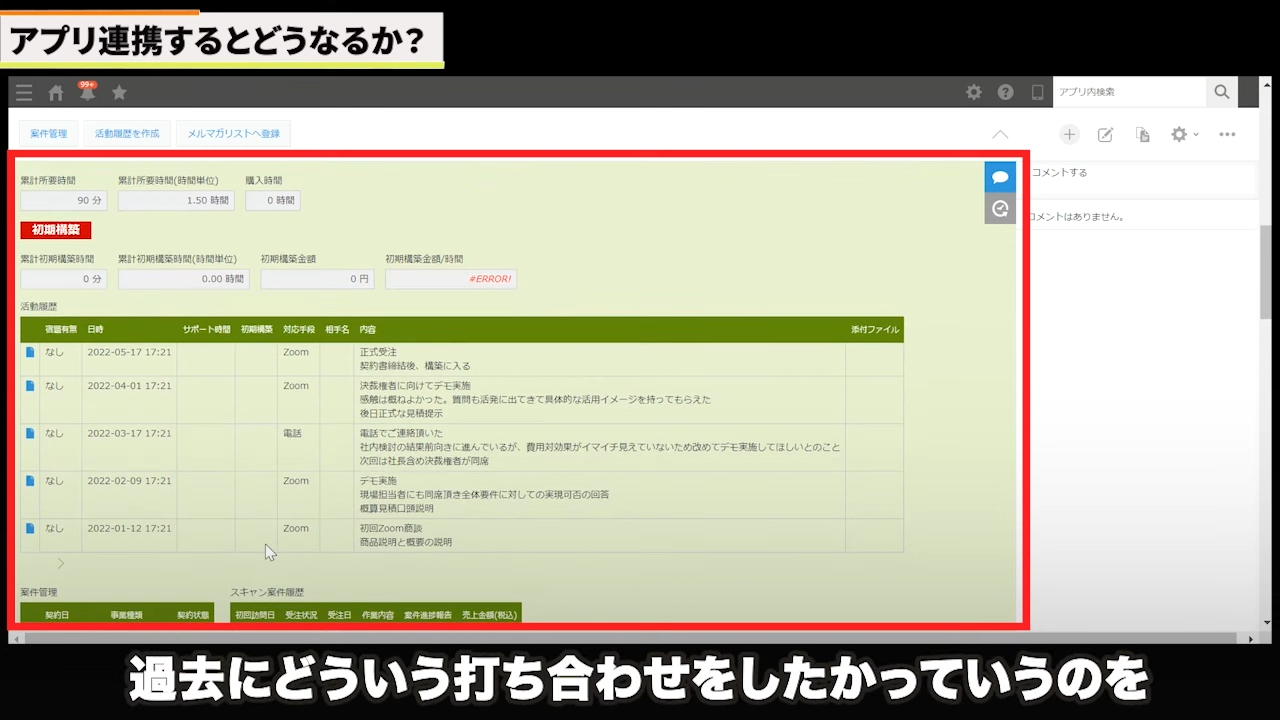Switch to mobile view icon

[x=1037, y=92]
